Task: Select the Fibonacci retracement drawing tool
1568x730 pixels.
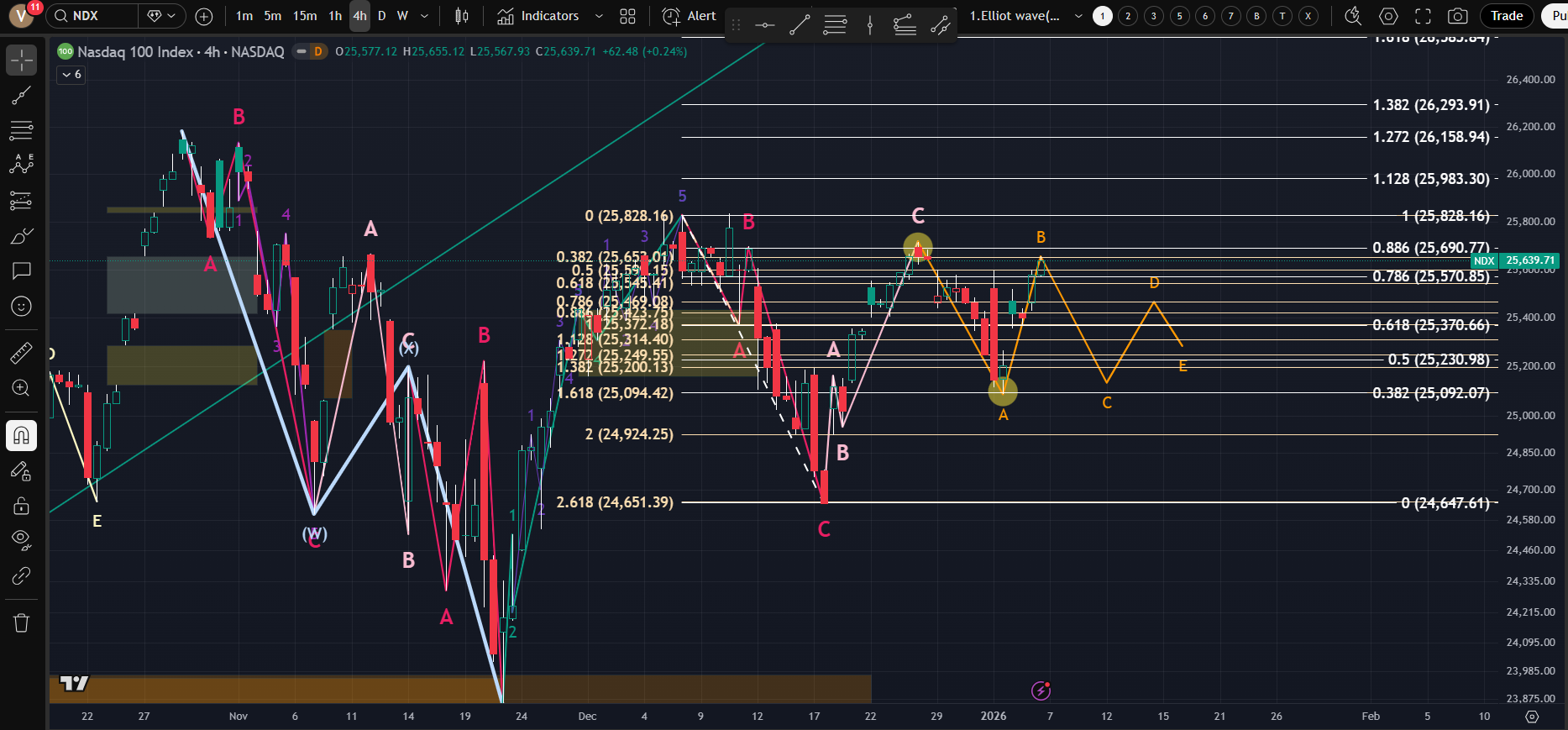Action: click(x=21, y=130)
